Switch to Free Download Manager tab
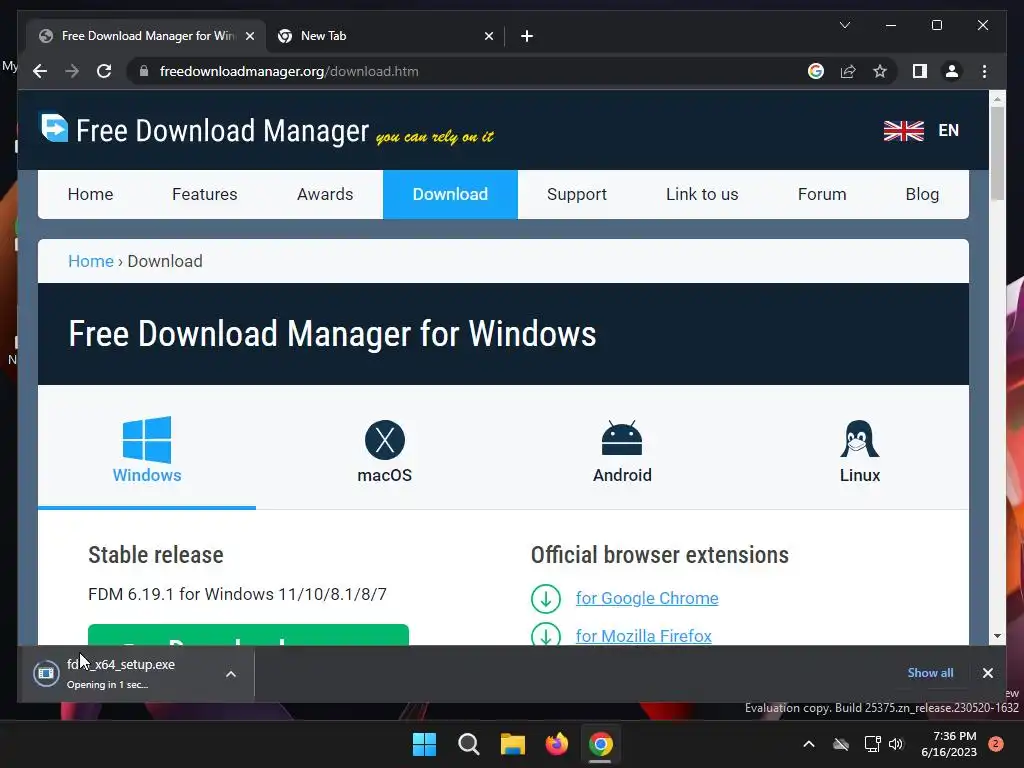The image size is (1024, 768). (x=145, y=36)
